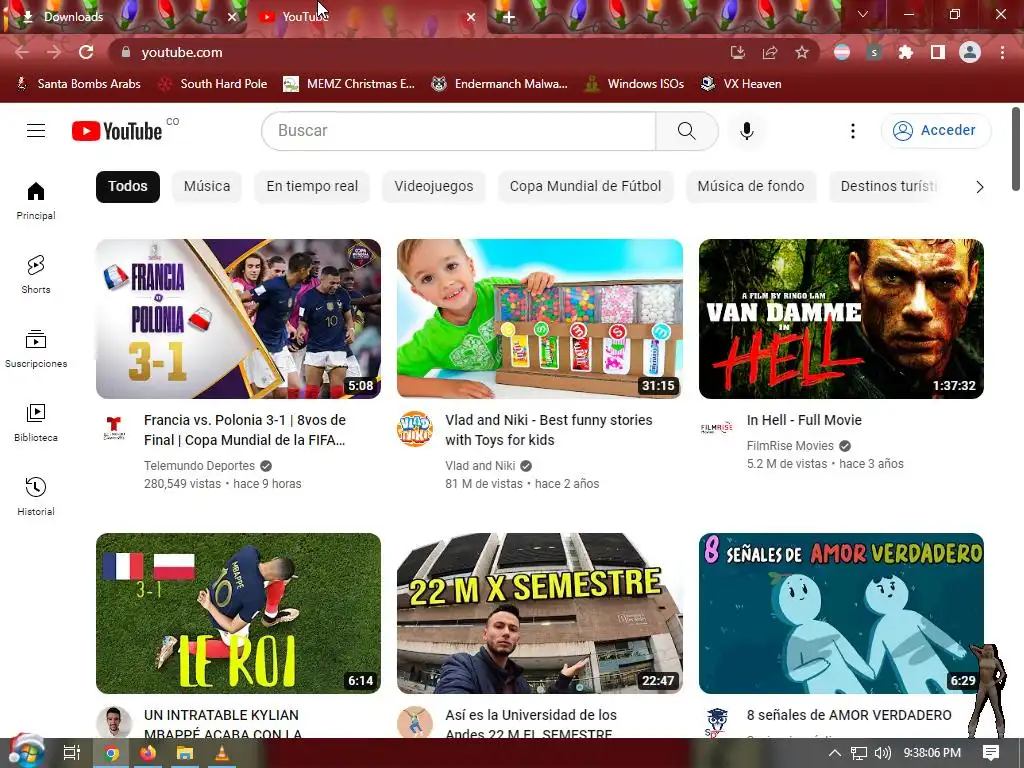
Task: Play 8 señales de amor verdadero thumbnail
Action: click(x=841, y=613)
